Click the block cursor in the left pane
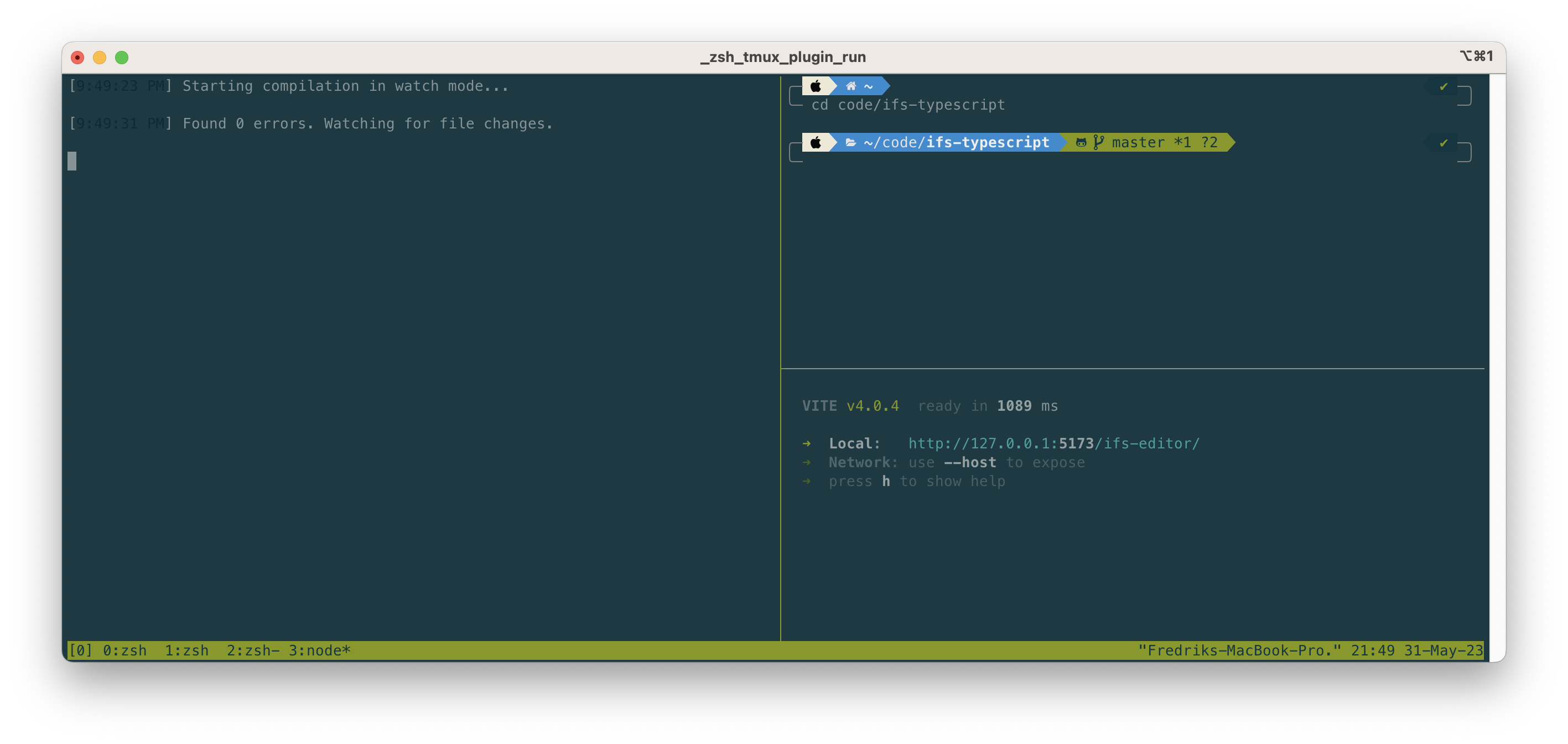The image size is (1568, 744). (x=72, y=161)
